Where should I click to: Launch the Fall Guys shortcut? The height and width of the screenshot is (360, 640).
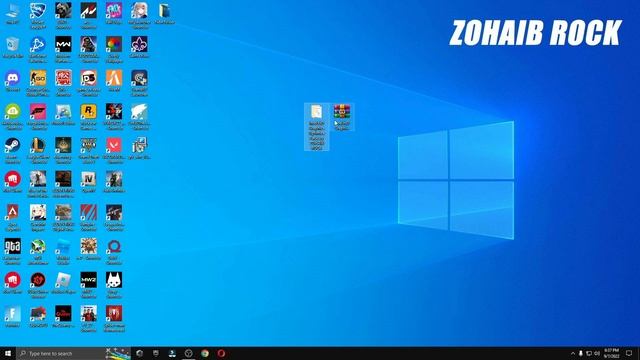(114, 13)
